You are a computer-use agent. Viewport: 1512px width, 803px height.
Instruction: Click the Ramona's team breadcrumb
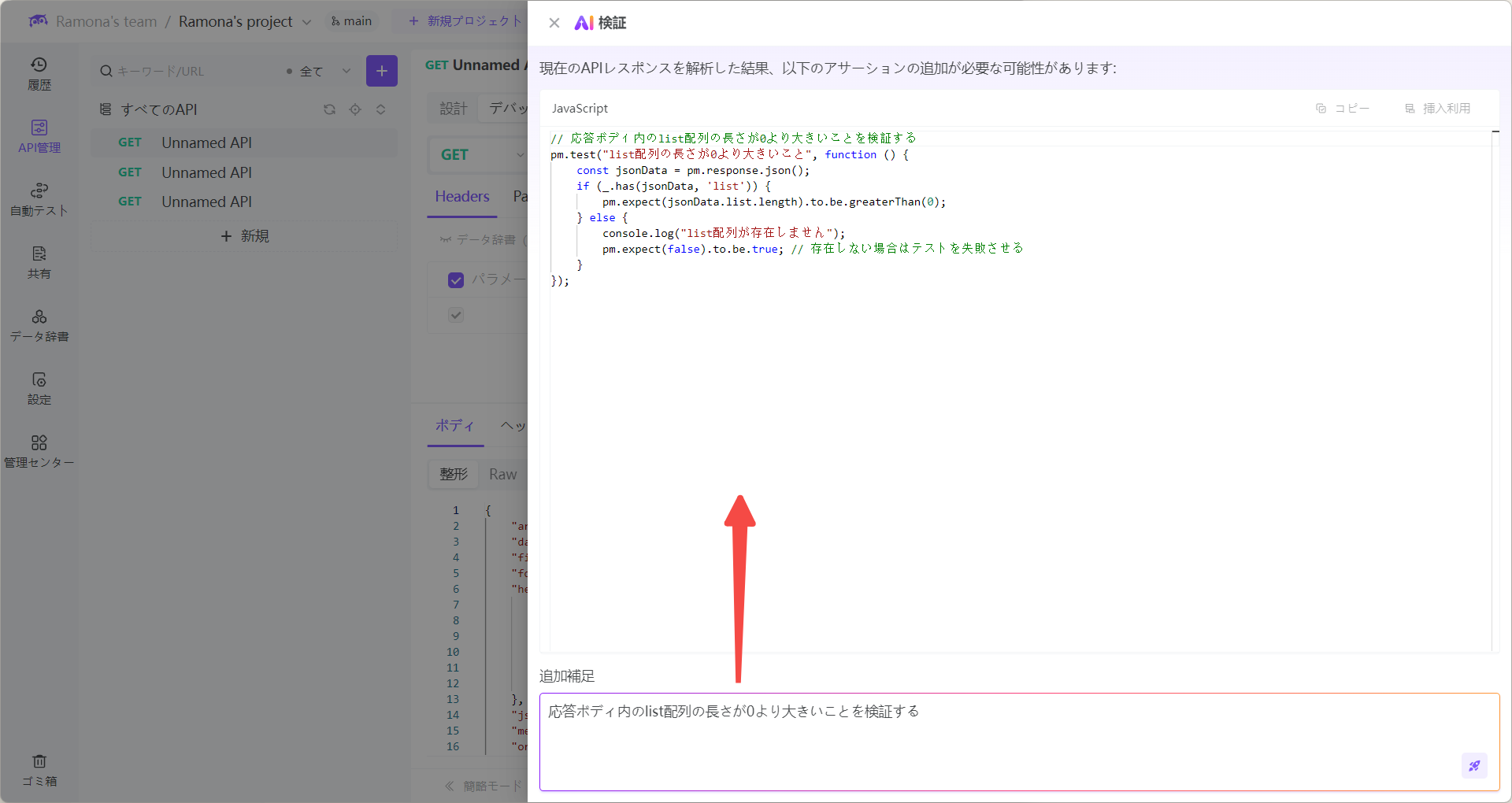pos(106,21)
